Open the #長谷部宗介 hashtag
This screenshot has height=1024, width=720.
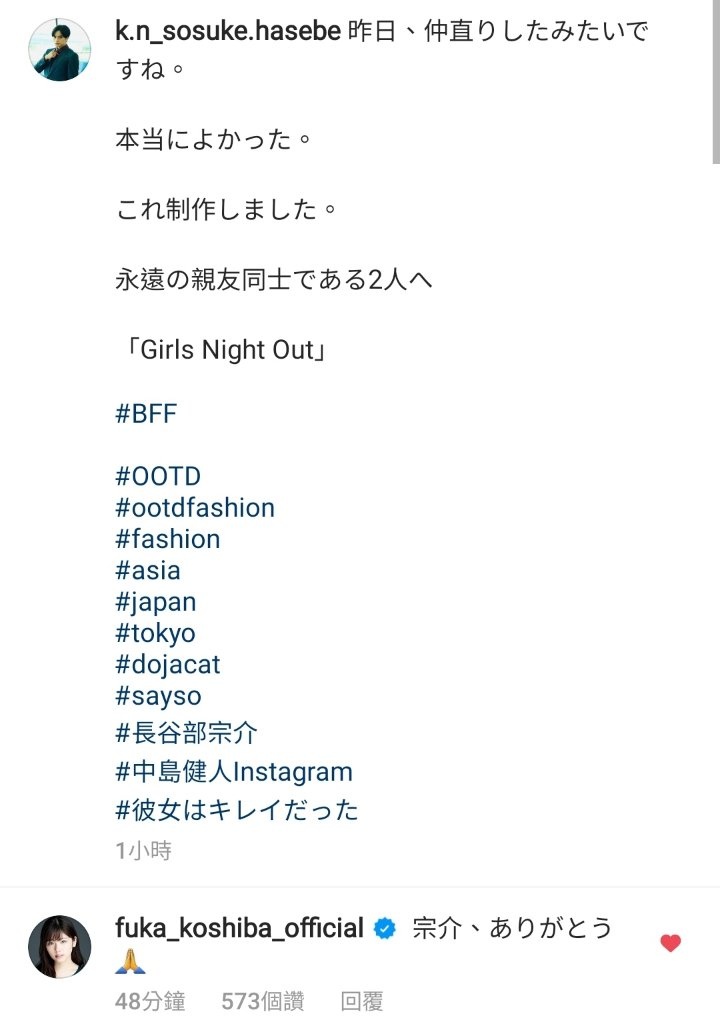click(186, 733)
